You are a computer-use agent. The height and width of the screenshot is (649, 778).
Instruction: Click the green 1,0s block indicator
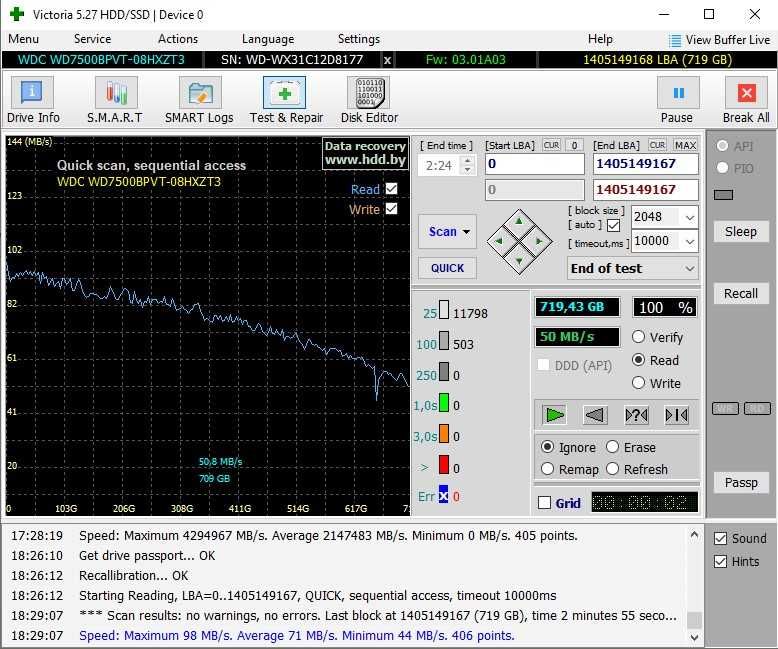(444, 403)
